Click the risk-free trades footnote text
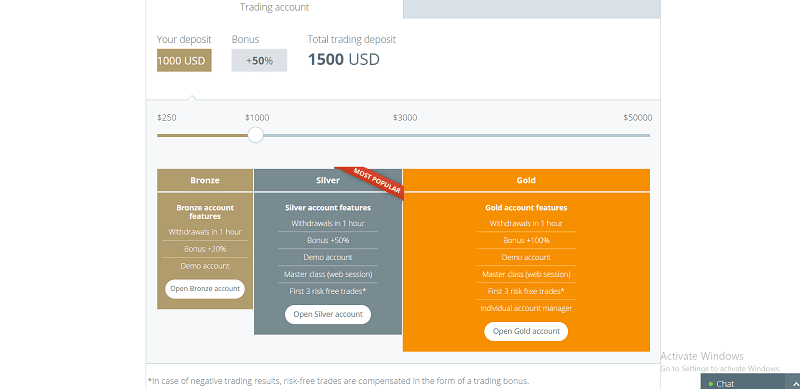The height and width of the screenshot is (389, 800). (338, 381)
